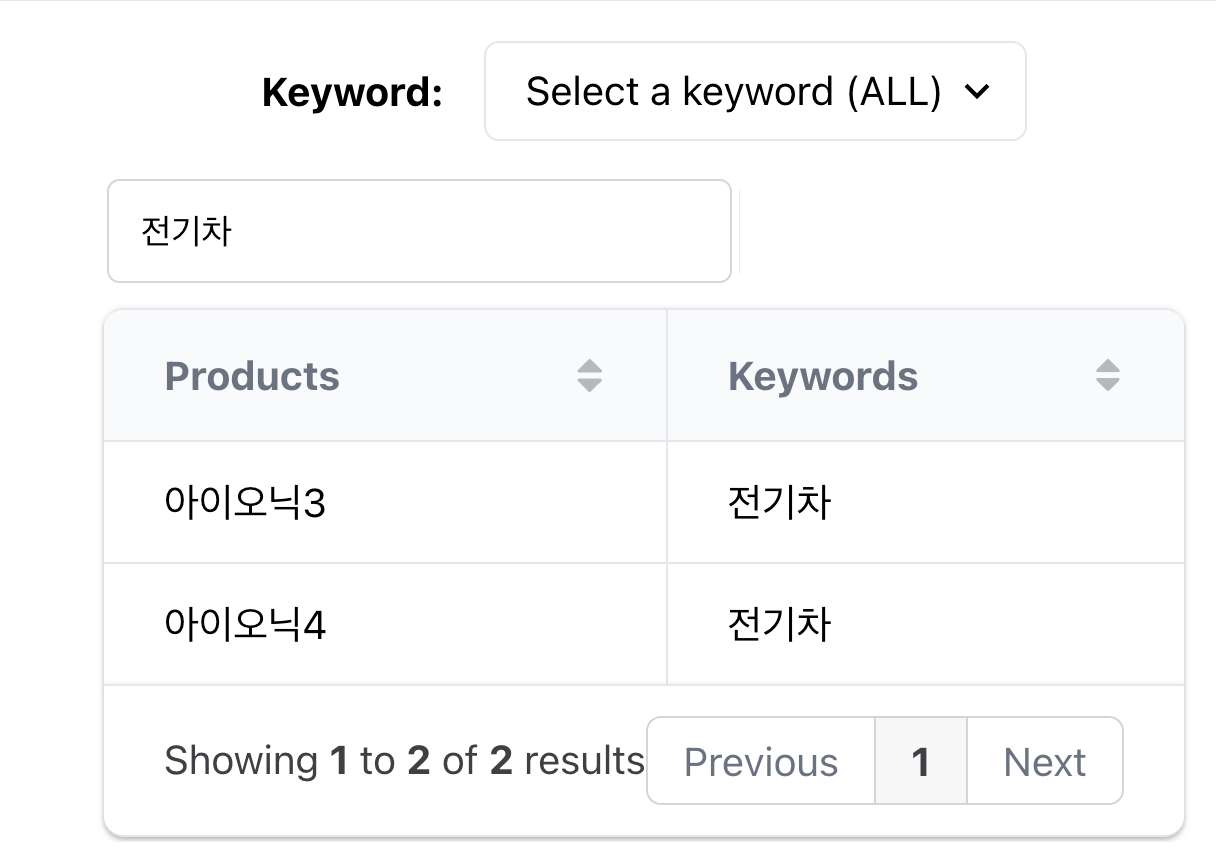Click the Showing 1 to 2 results text
Screen dimensions: 1216x866
point(404,761)
